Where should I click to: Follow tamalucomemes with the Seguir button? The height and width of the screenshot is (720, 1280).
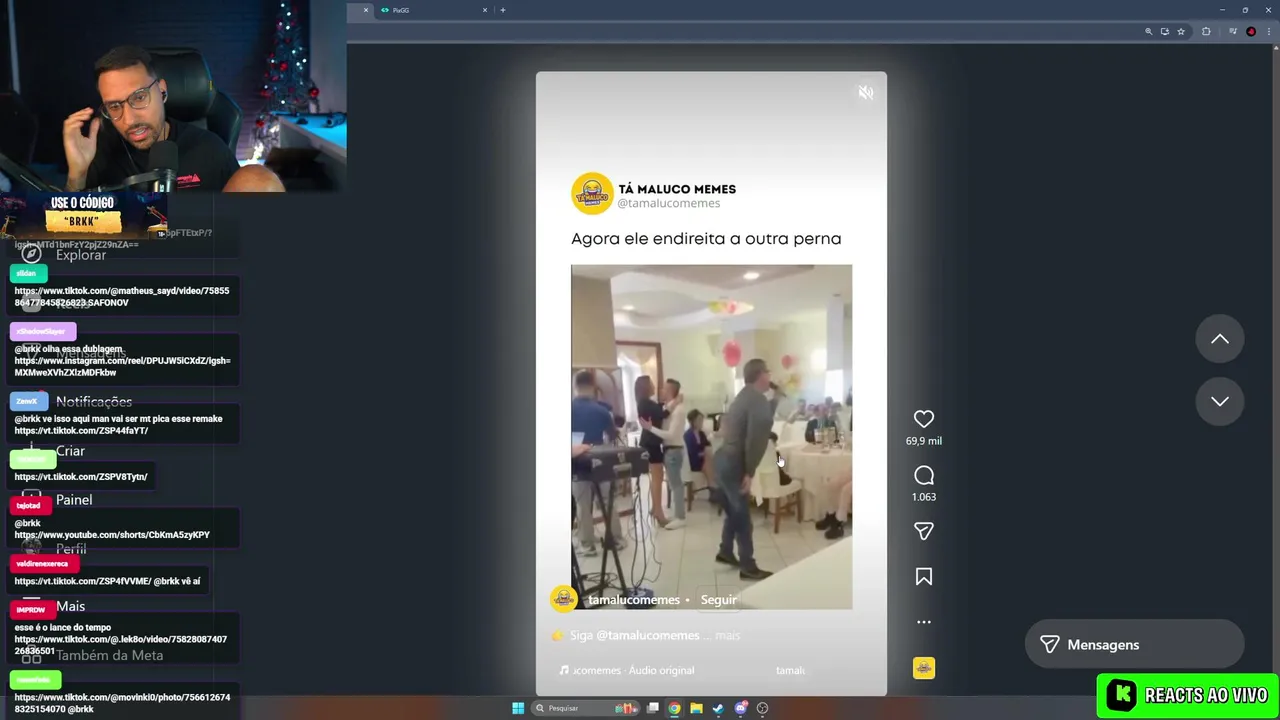pyautogui.click(x=718, y=600)
